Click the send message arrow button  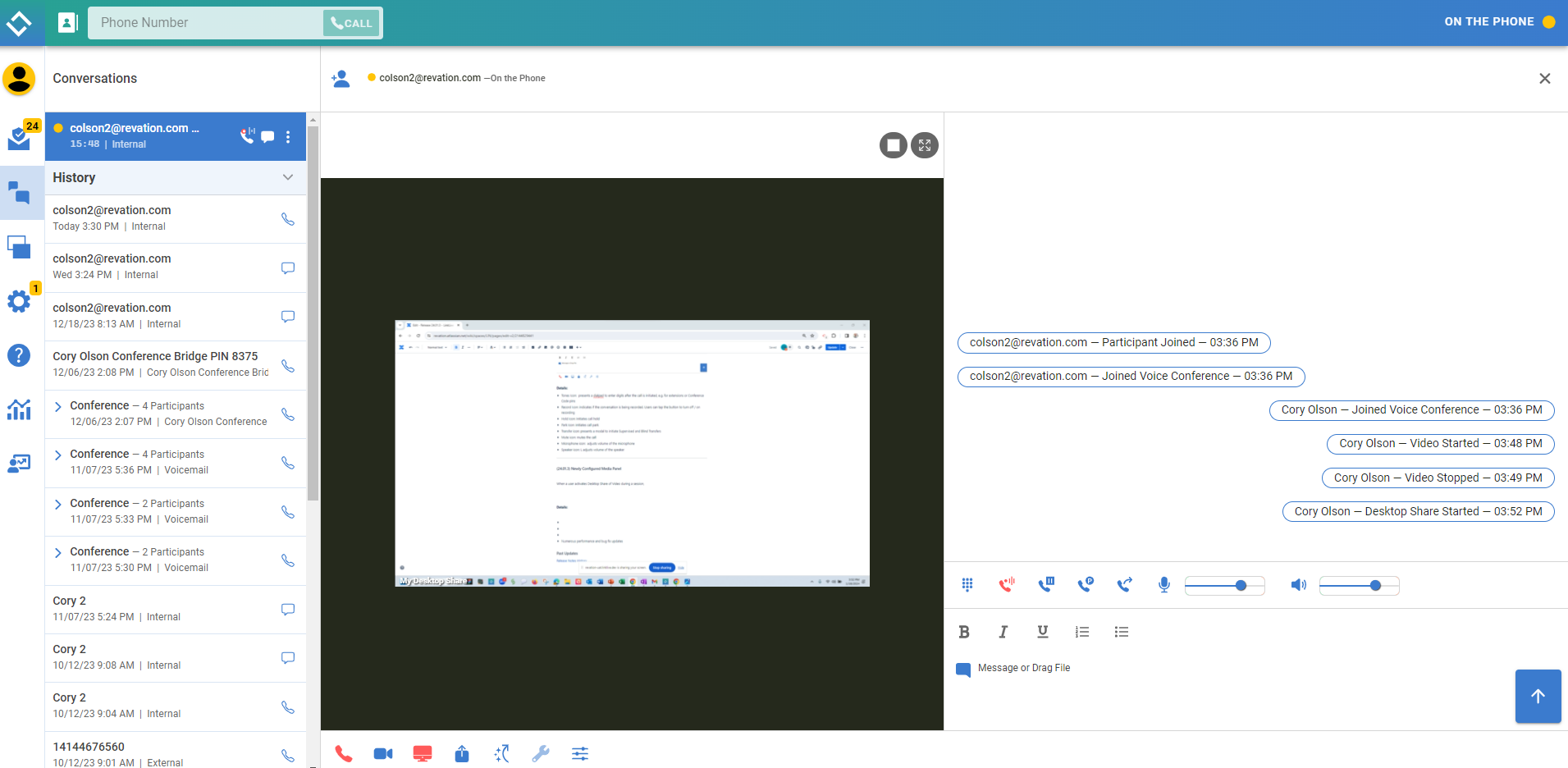(x=1538, y=696)
